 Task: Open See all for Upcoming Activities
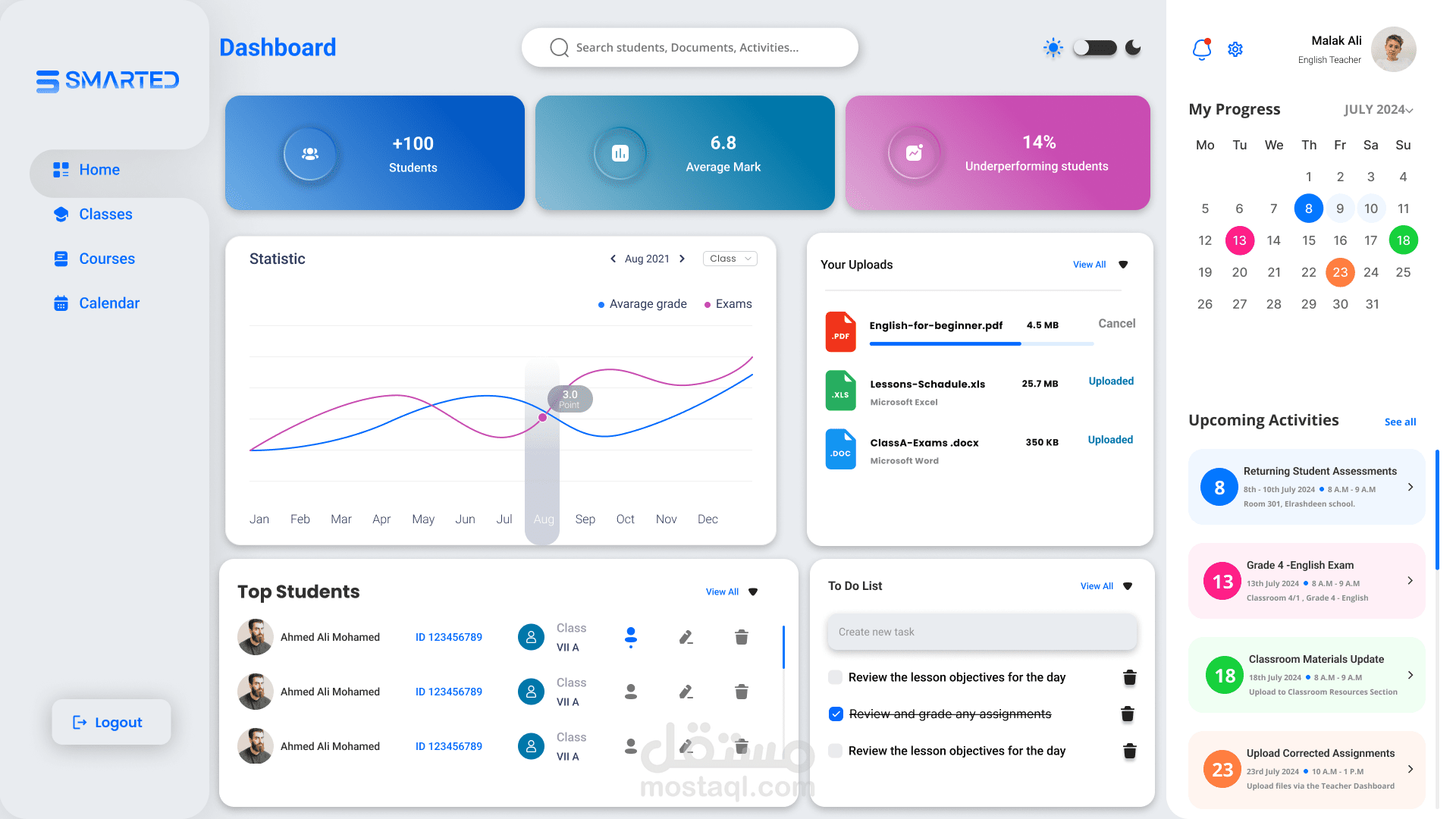pyautogui.click(x=1400, y=422)
